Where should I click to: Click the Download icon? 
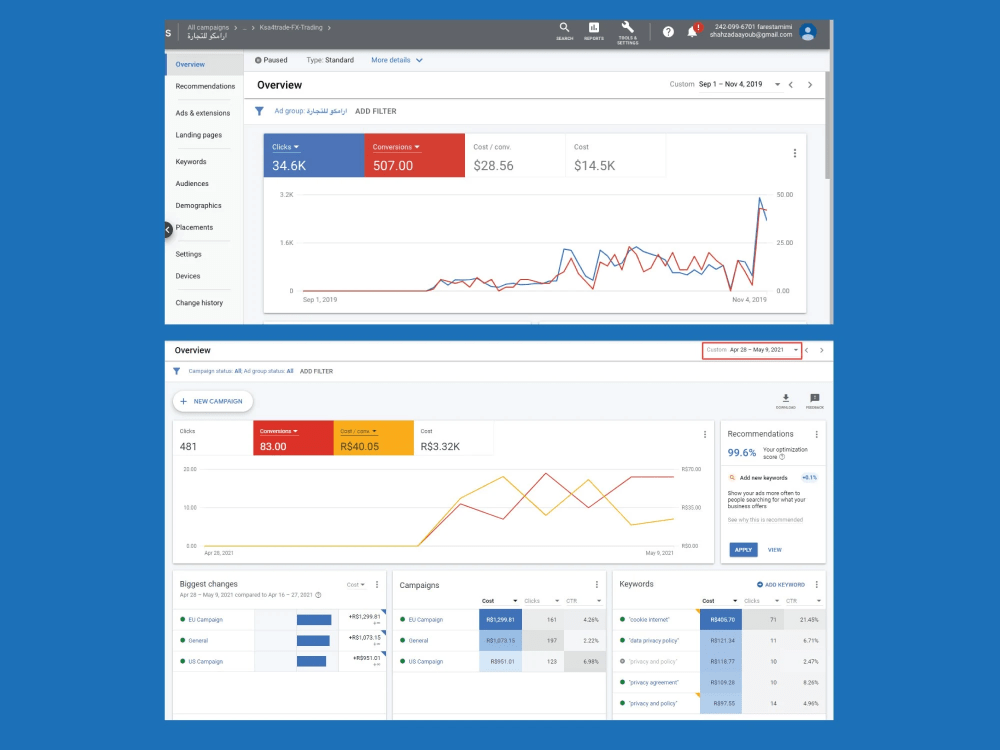(x=786, y=401)
